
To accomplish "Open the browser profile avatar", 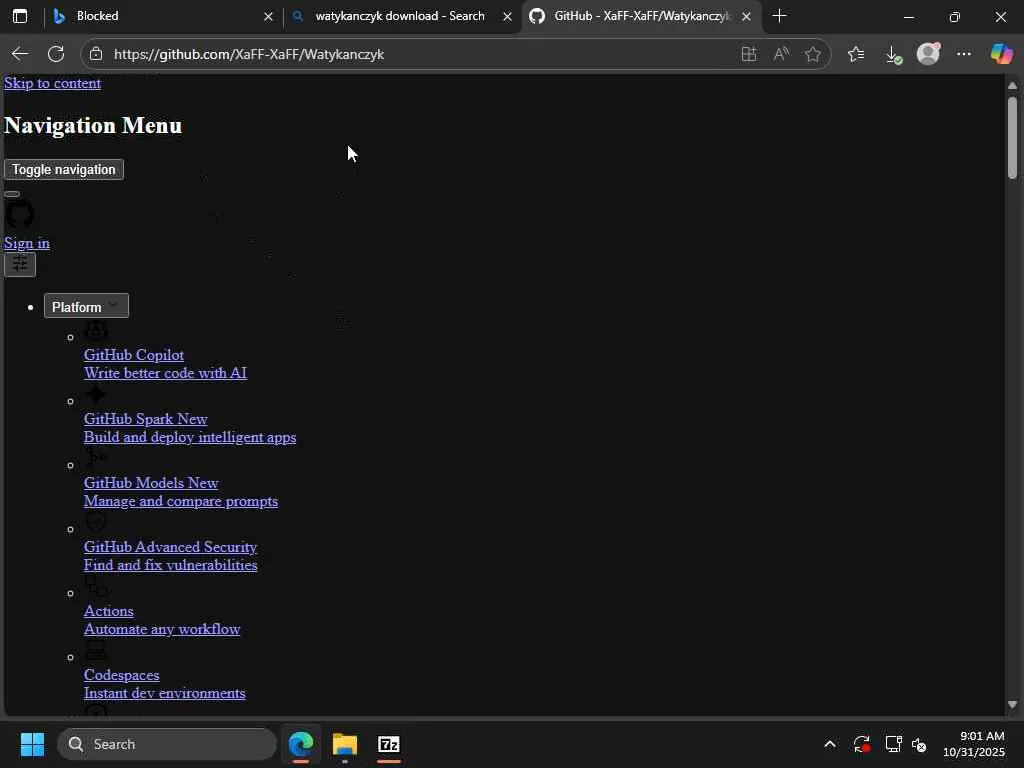I will coord(928,54).
